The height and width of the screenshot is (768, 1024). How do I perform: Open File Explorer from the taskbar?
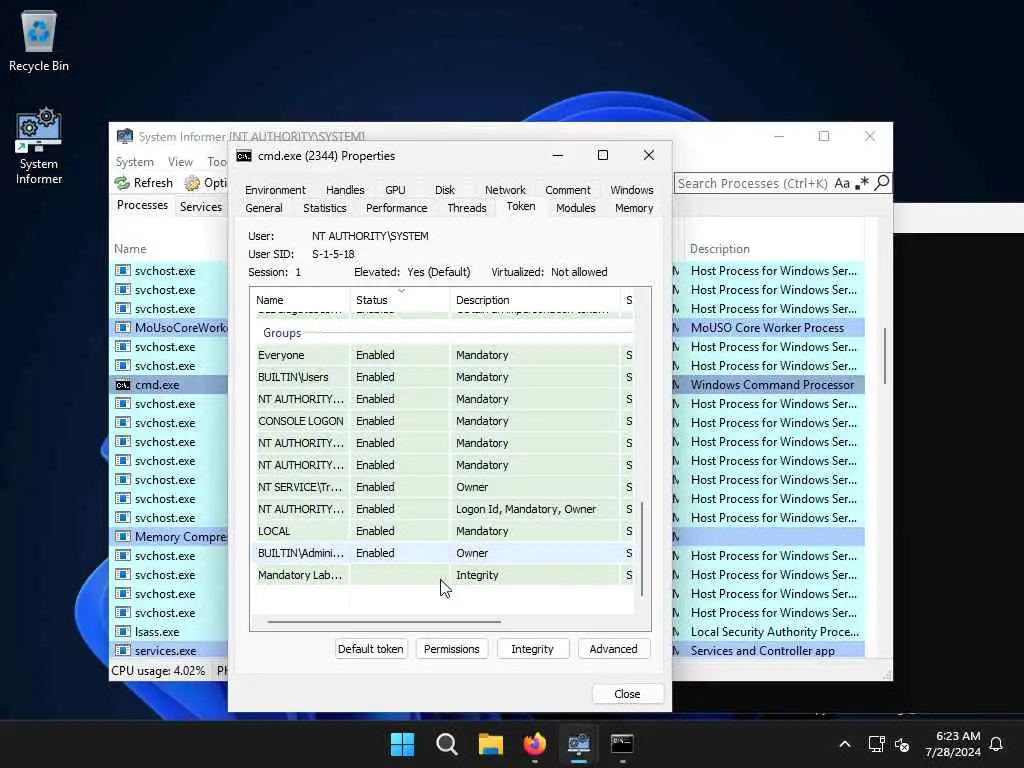490,744
